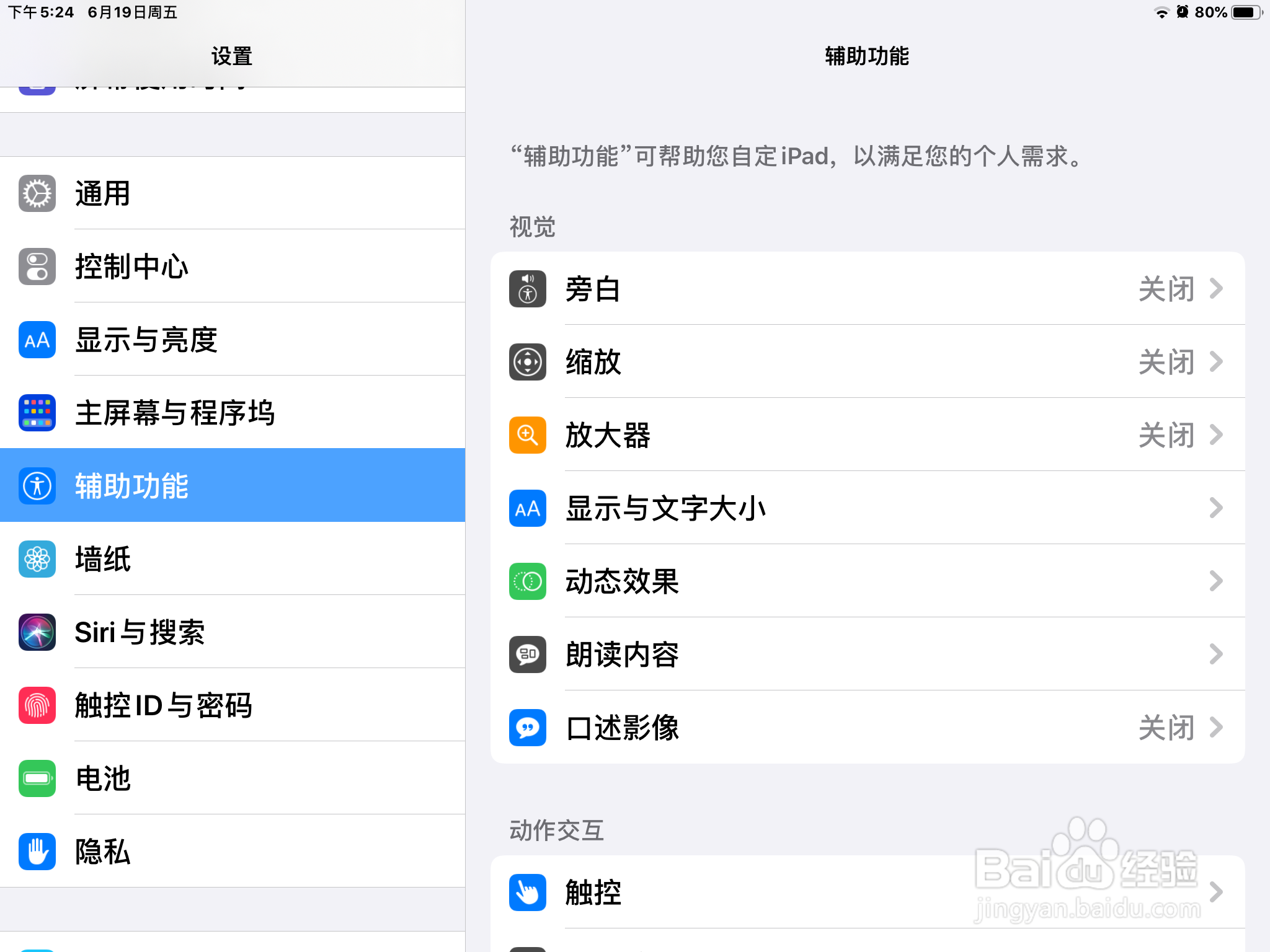Open the Magnifier (放大器) orange icon
1270x952 pixels.
[526, 435]
